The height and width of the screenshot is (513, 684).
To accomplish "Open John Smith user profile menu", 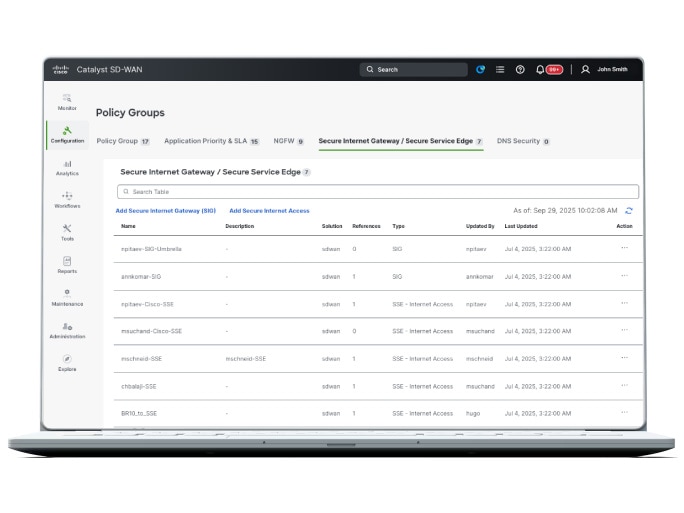I will click(605, 70).
